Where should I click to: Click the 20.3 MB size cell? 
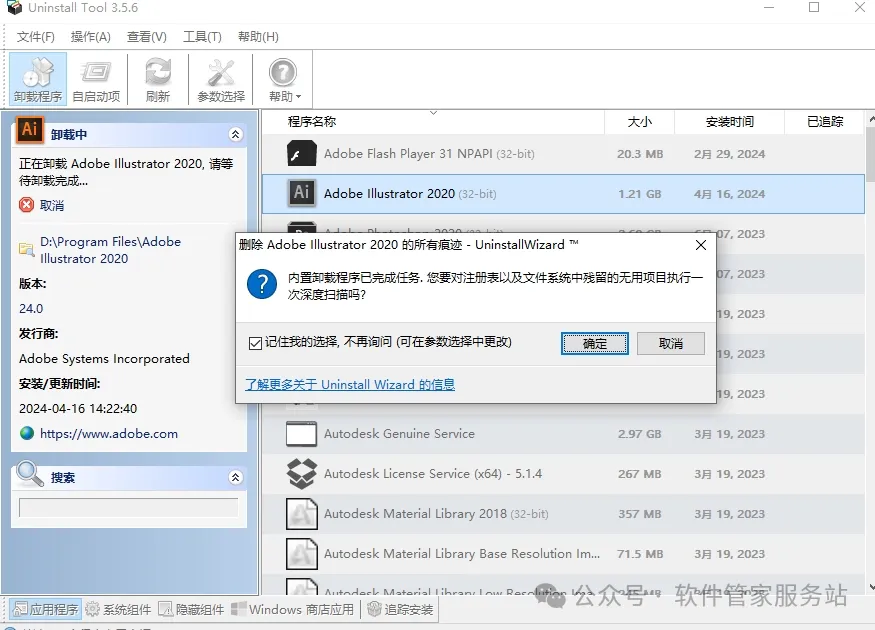(640, 154)
